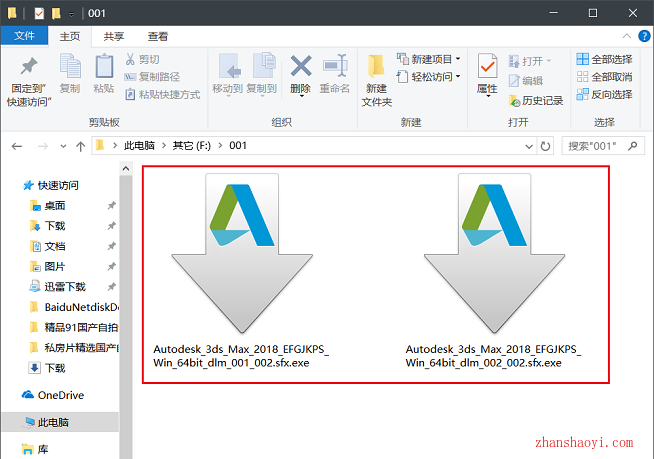Click Copy path (复制路径)
Image resolution: width=654 pixels, height=459 pixels.
pyautogui.click(x=152, y=77)
